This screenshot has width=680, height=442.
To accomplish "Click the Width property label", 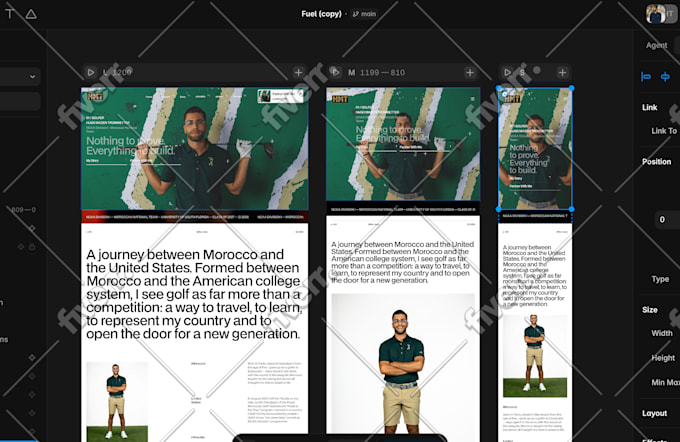I will click(662, 333).
